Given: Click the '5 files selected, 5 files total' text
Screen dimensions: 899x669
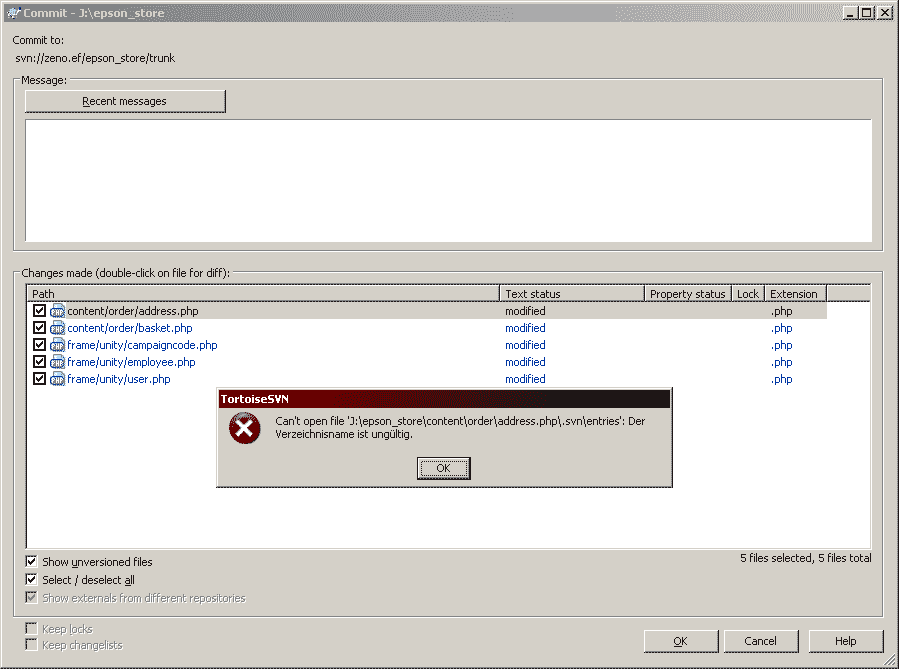Looking at the screenshot, I should [x=806, y=558].
